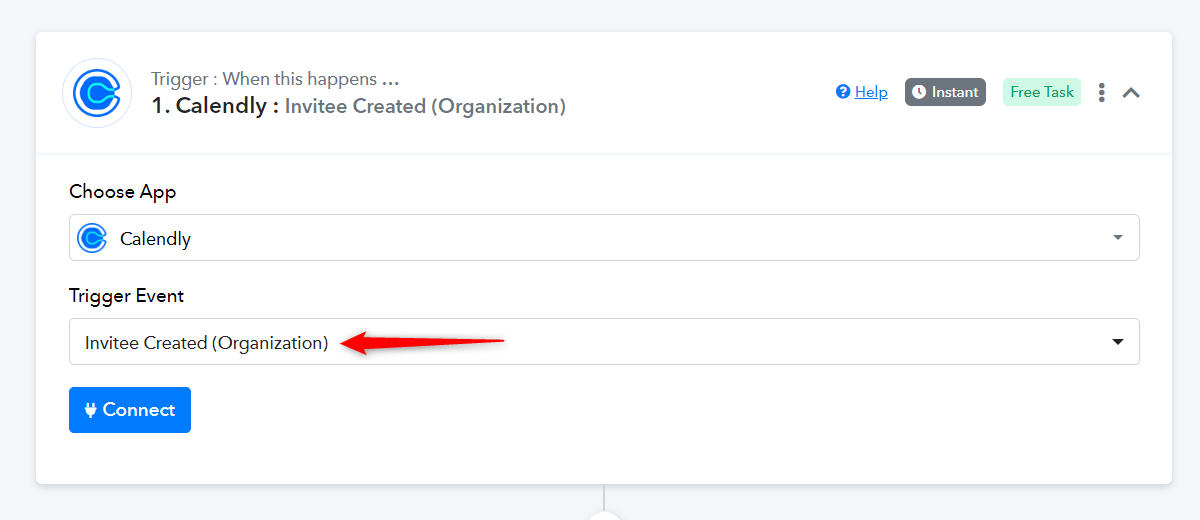Select the Calendly app selection field
Image resolution: width=1200 pixels, height=520 pixels.
pos(604,238)
